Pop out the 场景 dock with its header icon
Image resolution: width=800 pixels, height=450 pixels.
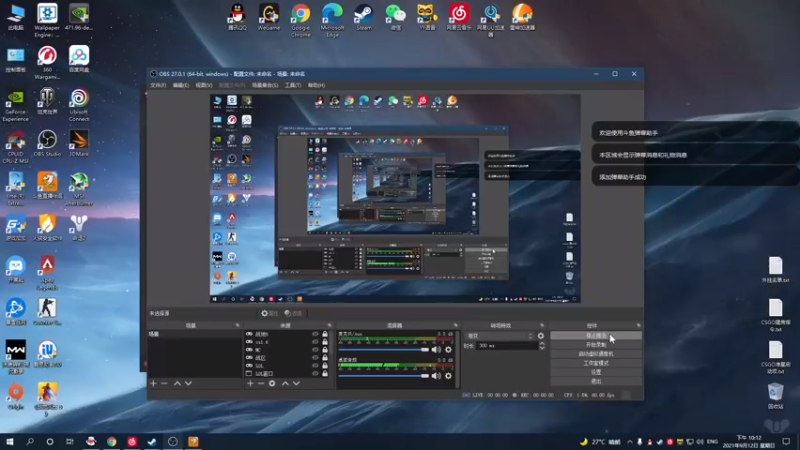pos(237,326)
